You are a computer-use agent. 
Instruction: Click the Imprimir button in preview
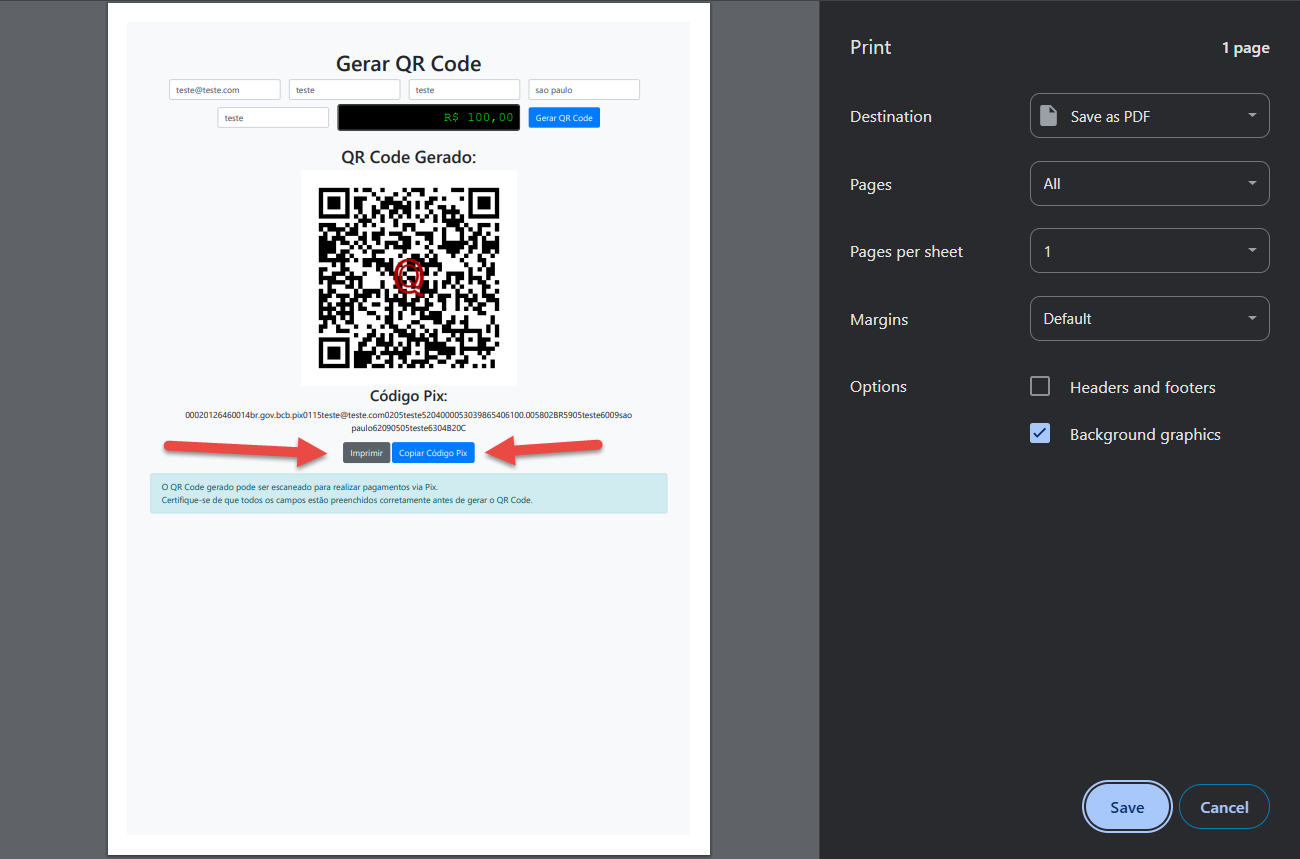(366, 453)
